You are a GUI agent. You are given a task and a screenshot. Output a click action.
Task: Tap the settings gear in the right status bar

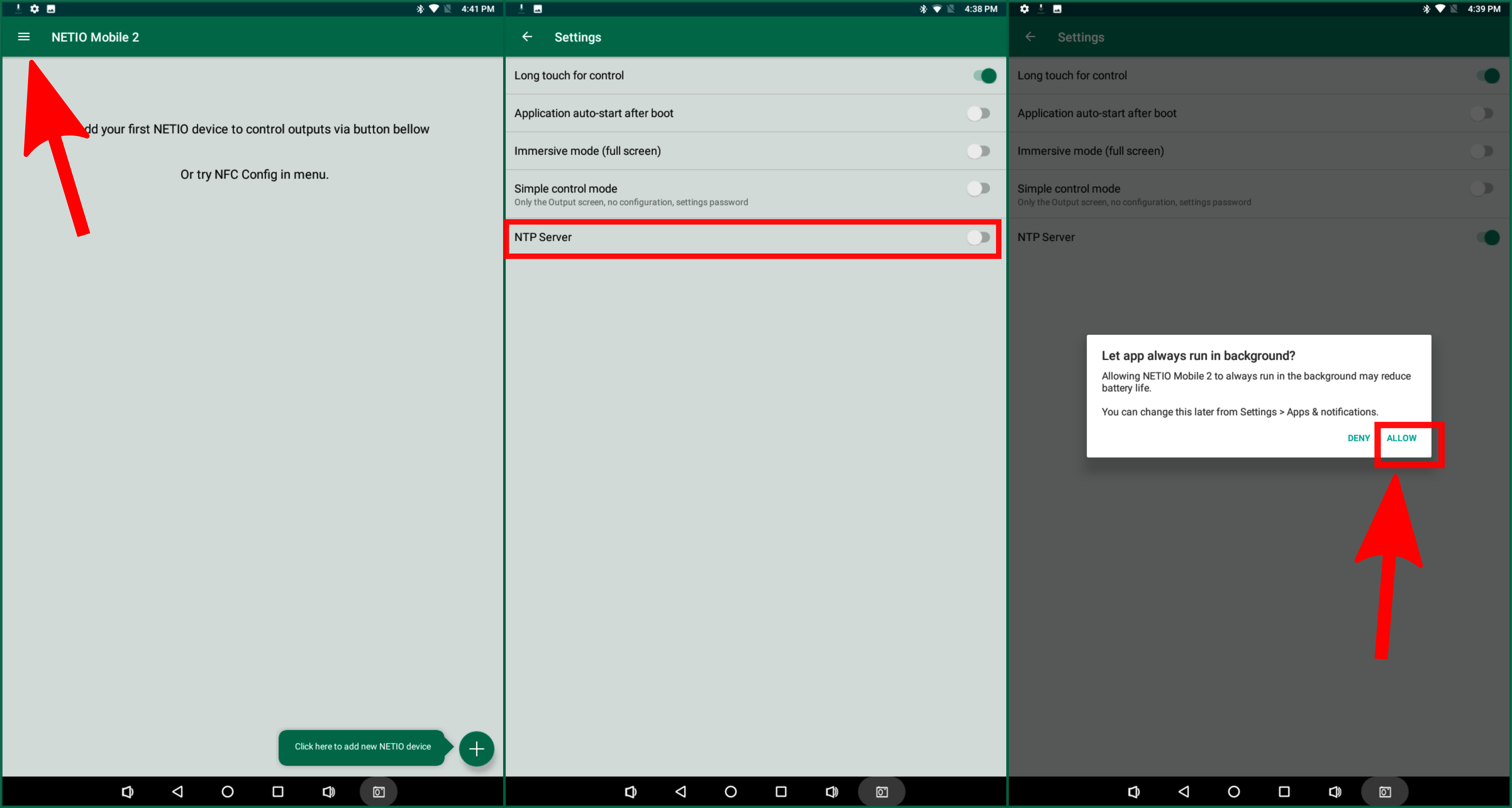click(1024, 9)
